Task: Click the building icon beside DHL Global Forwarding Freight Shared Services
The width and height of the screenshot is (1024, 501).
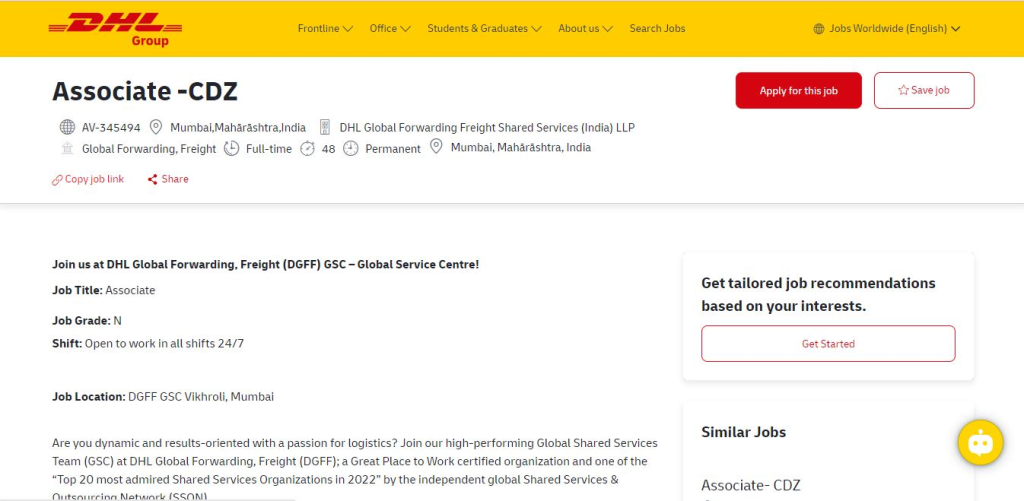Action: 325,127
